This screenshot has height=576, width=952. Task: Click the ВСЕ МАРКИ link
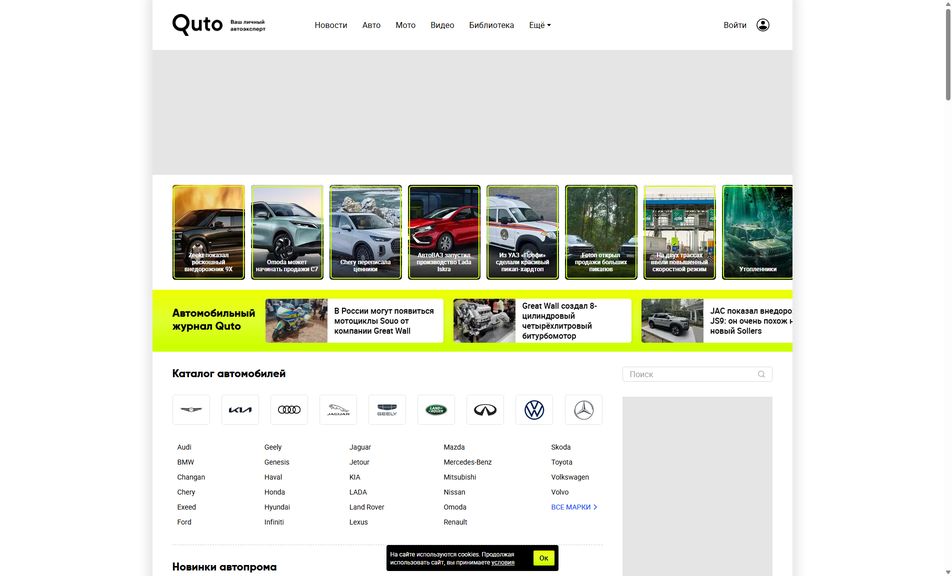(574, 507)
